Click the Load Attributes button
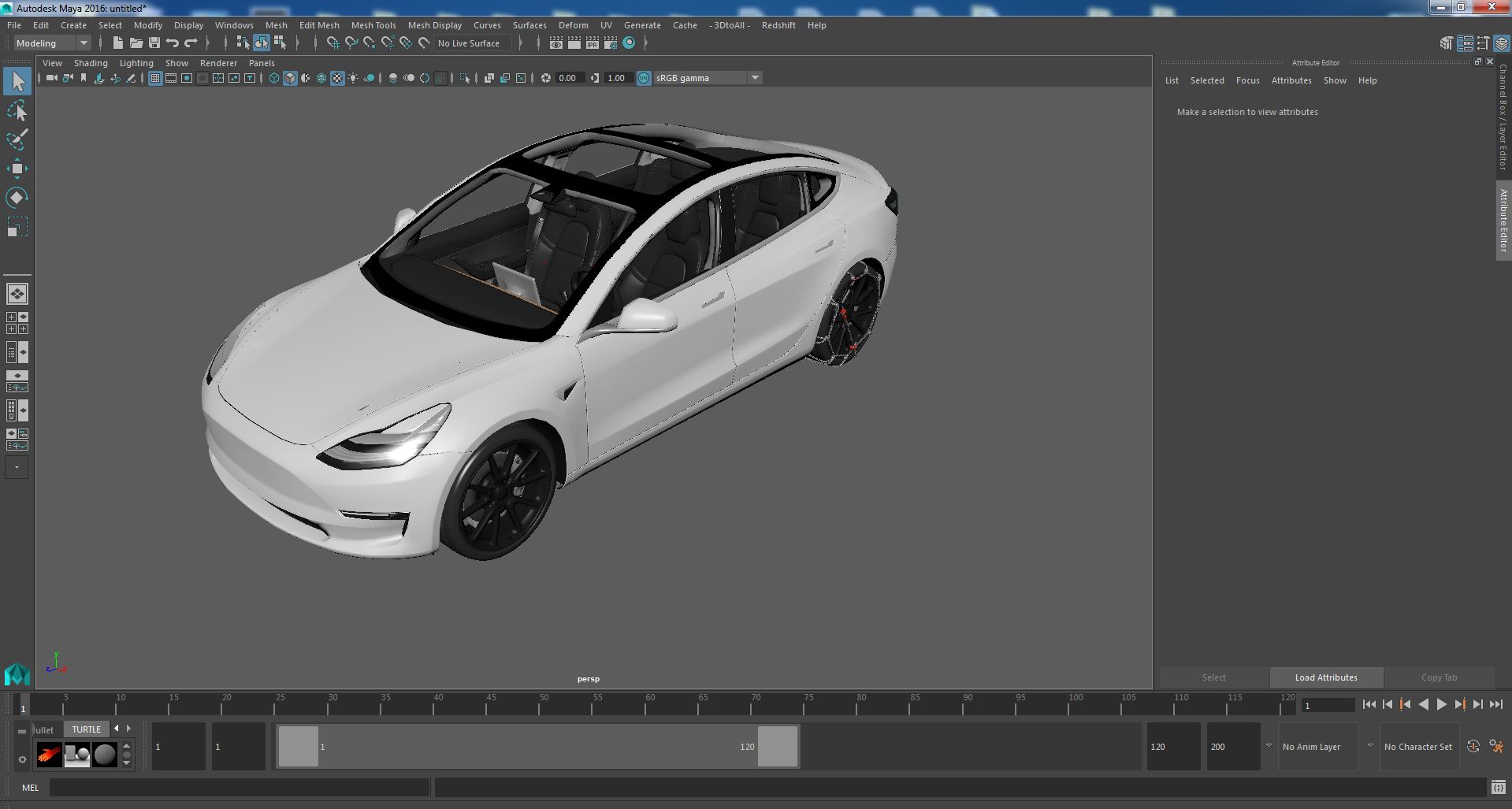 click(1325, 677)
